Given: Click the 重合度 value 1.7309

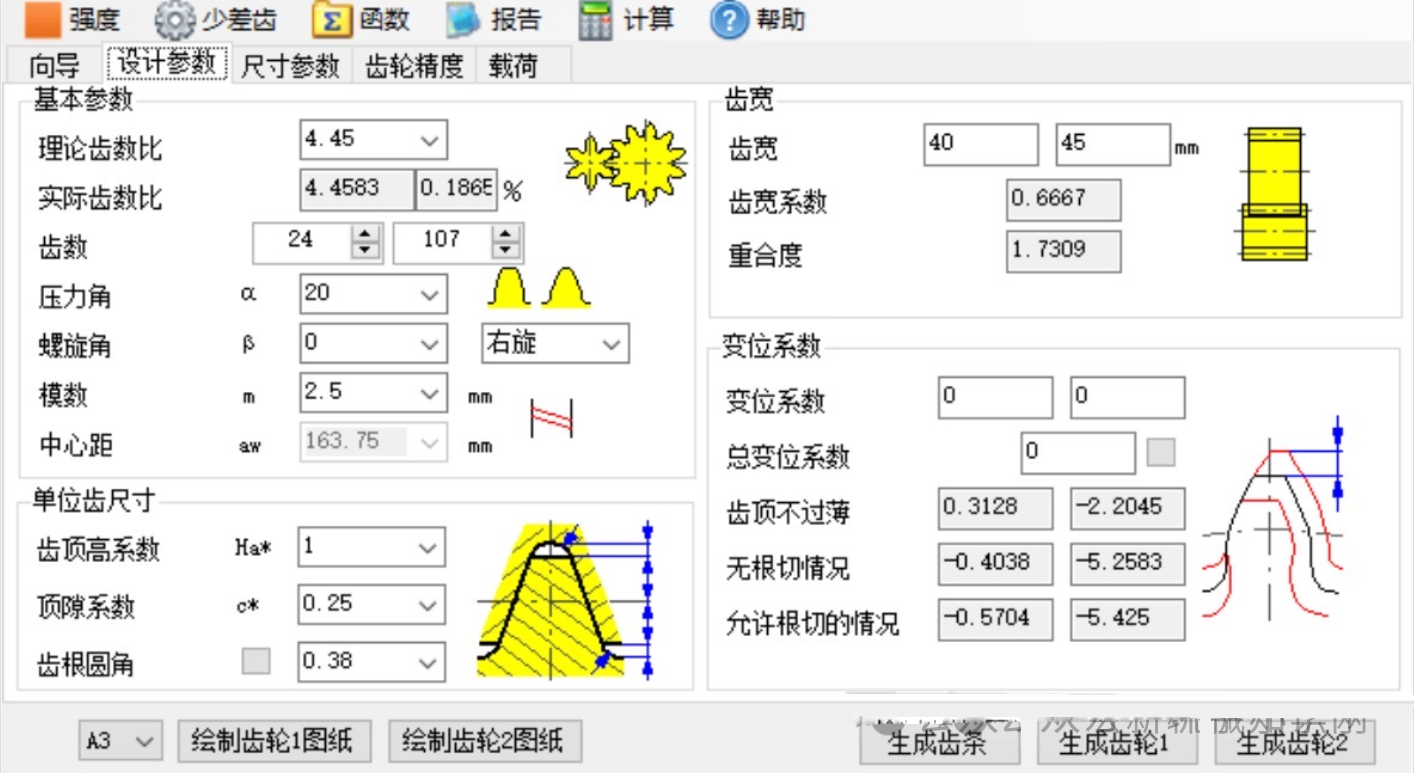Looking at the screenshot, I should [1063, 252].
